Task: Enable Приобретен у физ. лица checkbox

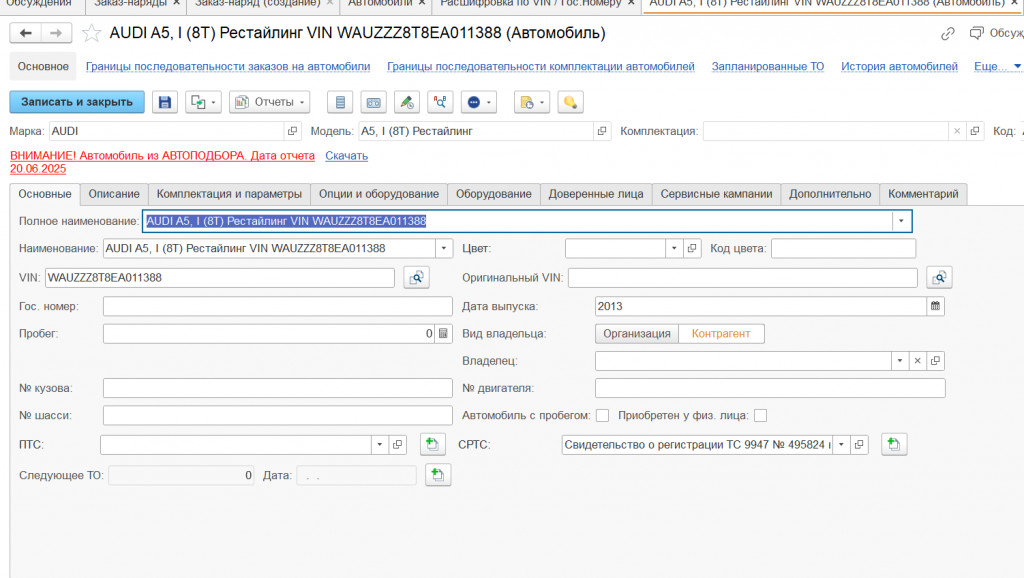Action: [760, 415]
